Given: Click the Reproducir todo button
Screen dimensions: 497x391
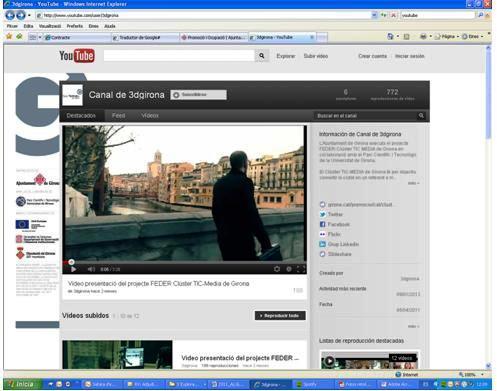Looking at the screenshot, I should click(x=280, y=316).
